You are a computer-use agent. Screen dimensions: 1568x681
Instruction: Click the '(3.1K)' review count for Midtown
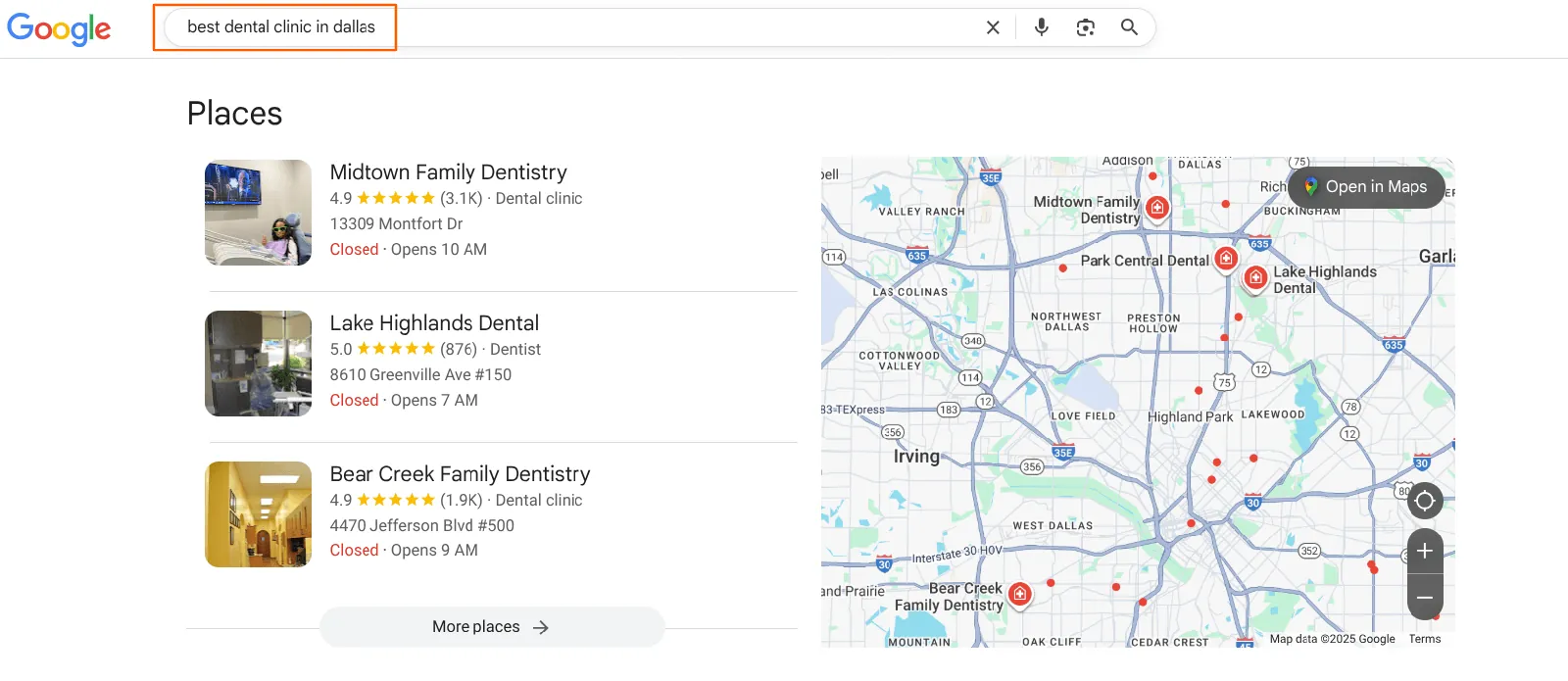(461, 198)
